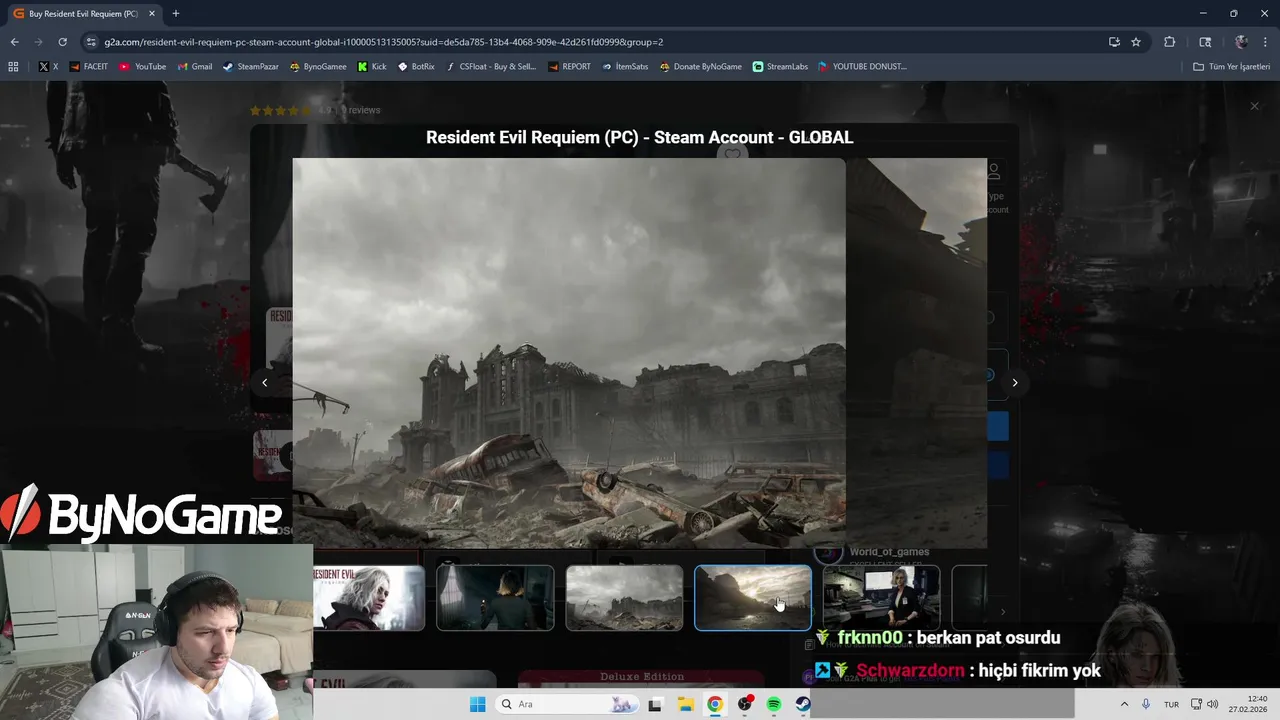Select the office woman thumbnail

pos(881,598)
